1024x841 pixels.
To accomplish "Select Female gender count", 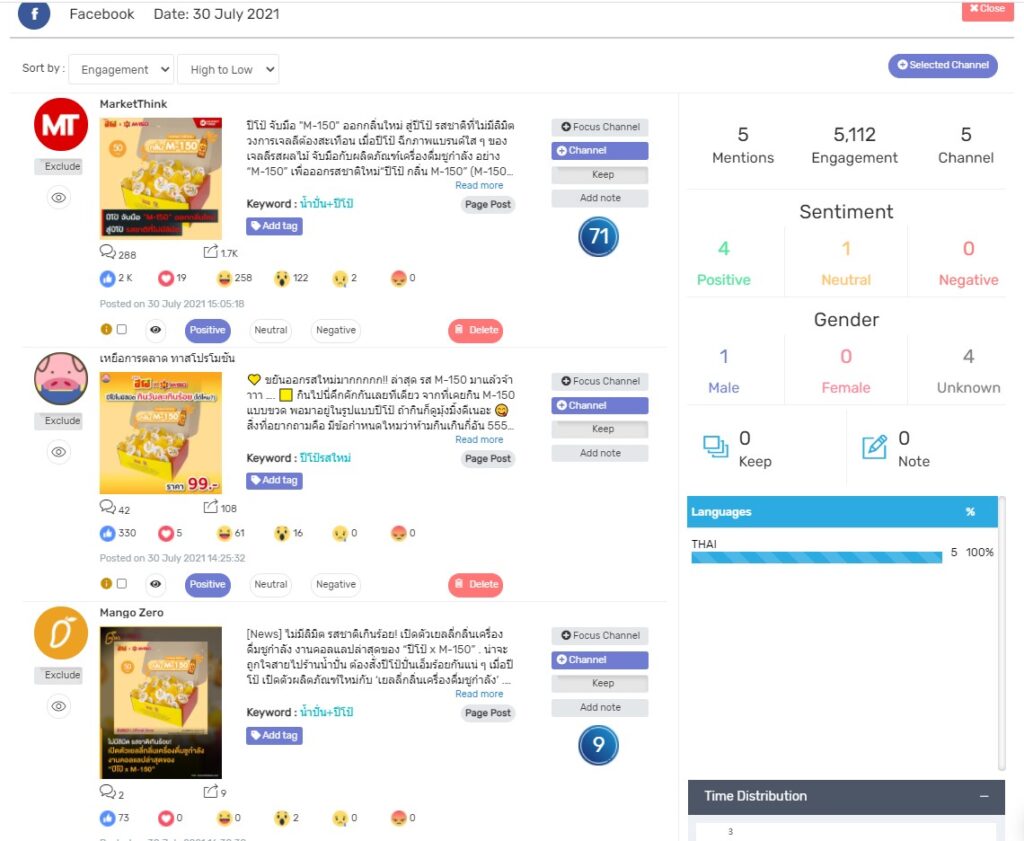I will pos(846,357).
